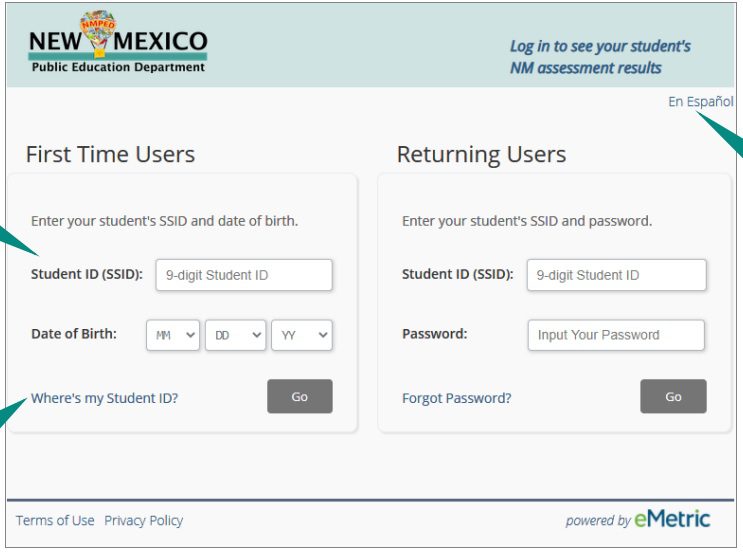Open the birth month MM dropdown
743x554 pixels.
[173, 336]
